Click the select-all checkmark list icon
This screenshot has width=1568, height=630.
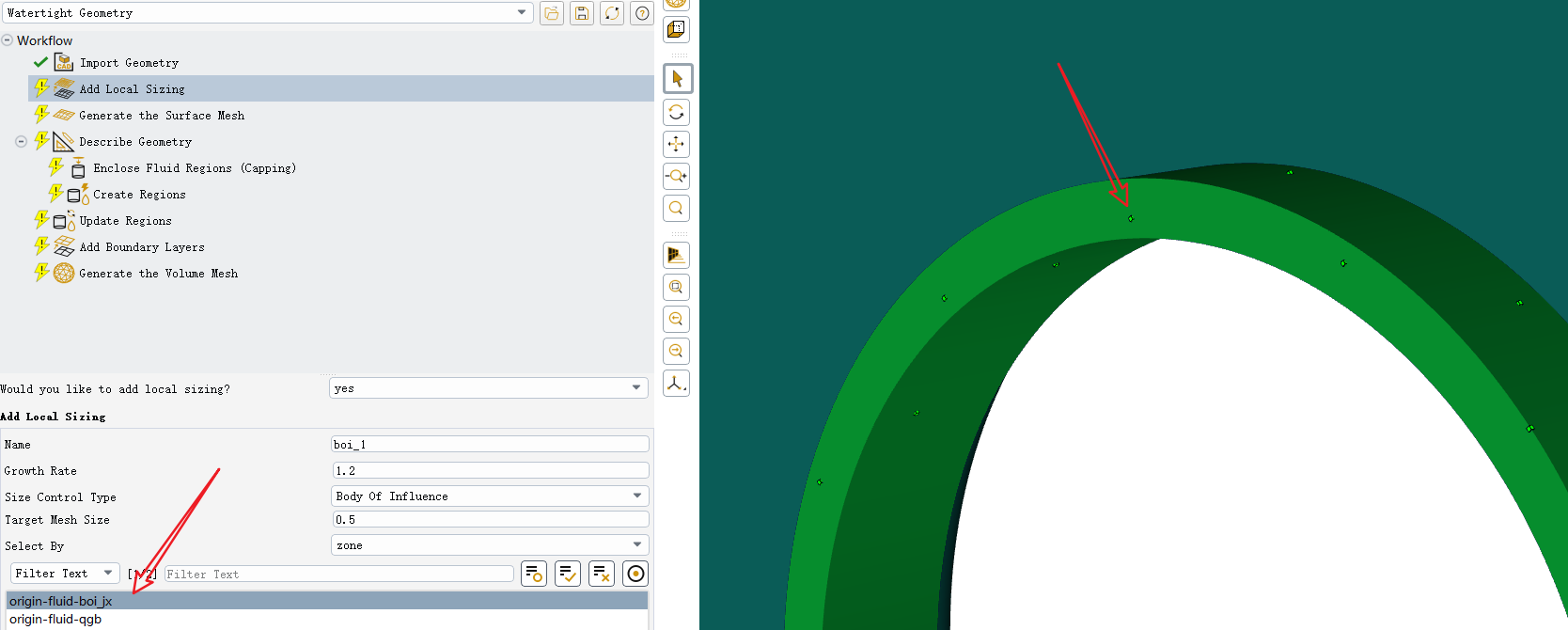[568, 574]
